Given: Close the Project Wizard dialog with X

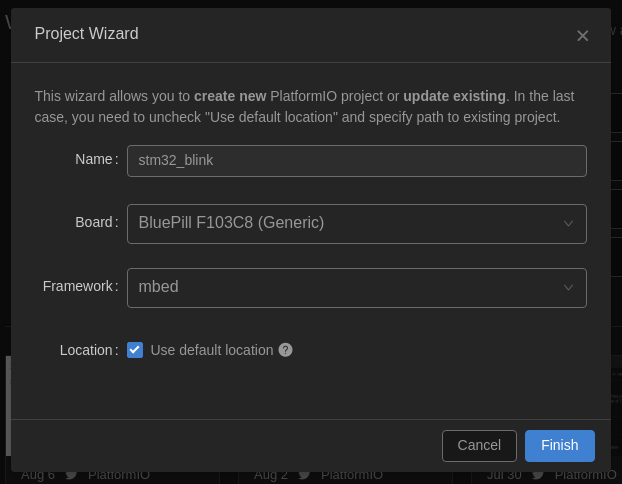Looking at the screenshot, I should 582,36.
